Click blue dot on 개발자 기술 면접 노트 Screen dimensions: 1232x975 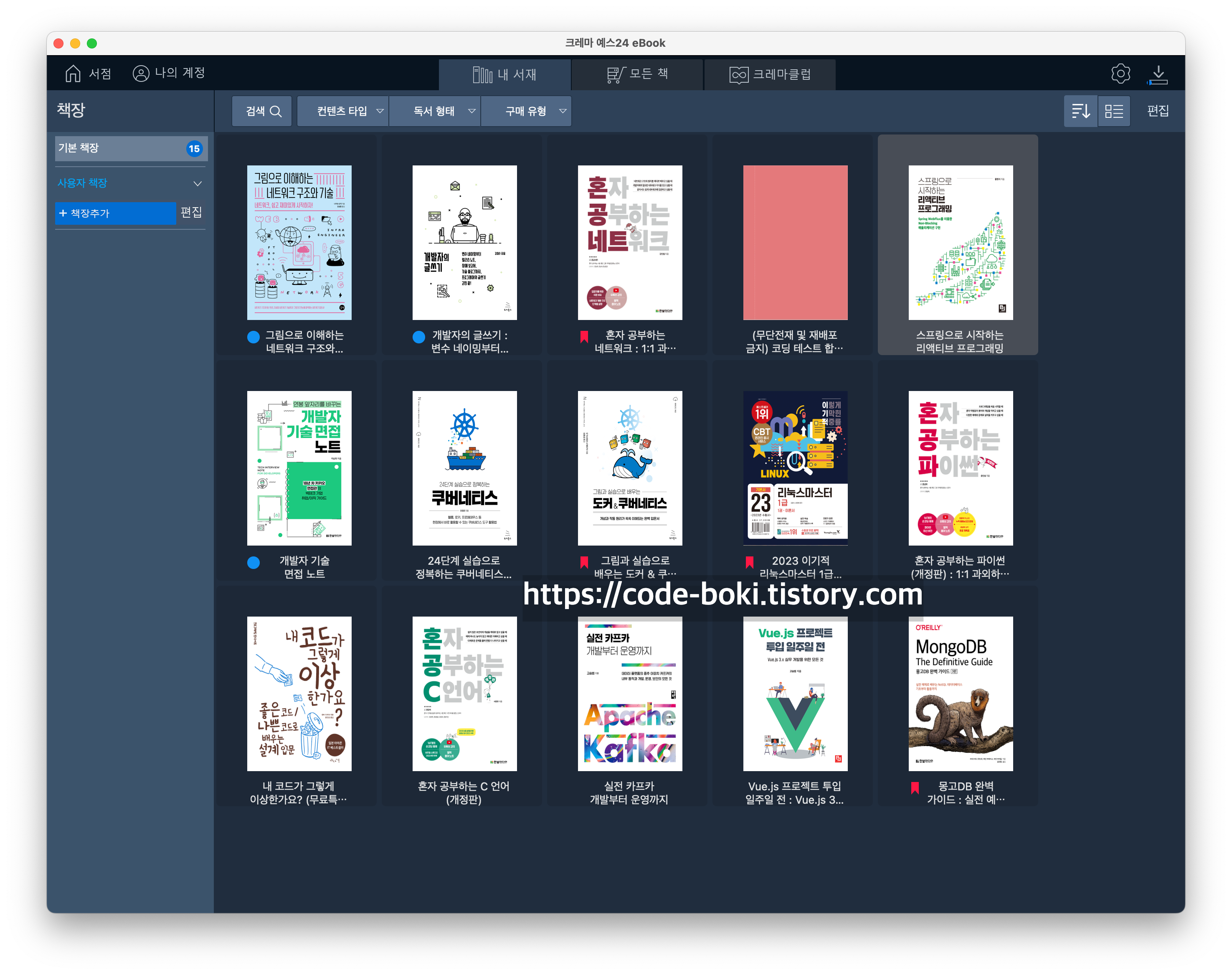[253, 562]
